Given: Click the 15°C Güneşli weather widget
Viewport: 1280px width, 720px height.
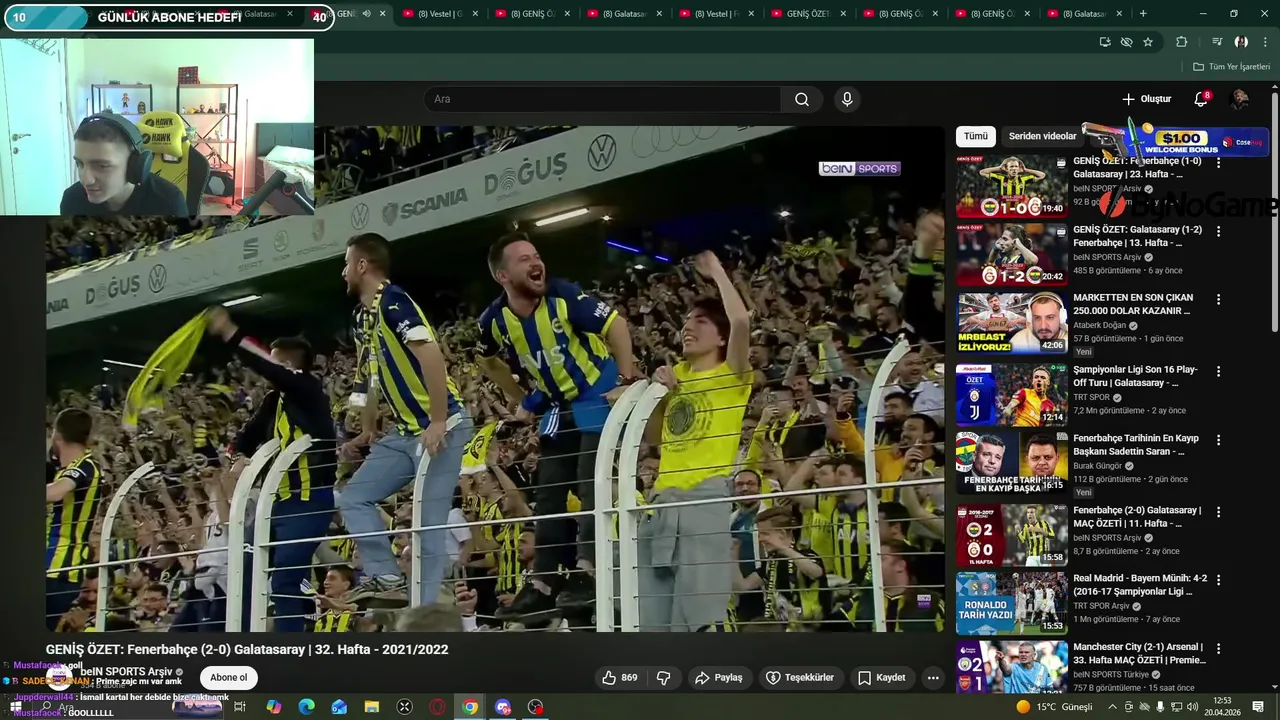Looking at the screenshot, I should [1054, 707].
